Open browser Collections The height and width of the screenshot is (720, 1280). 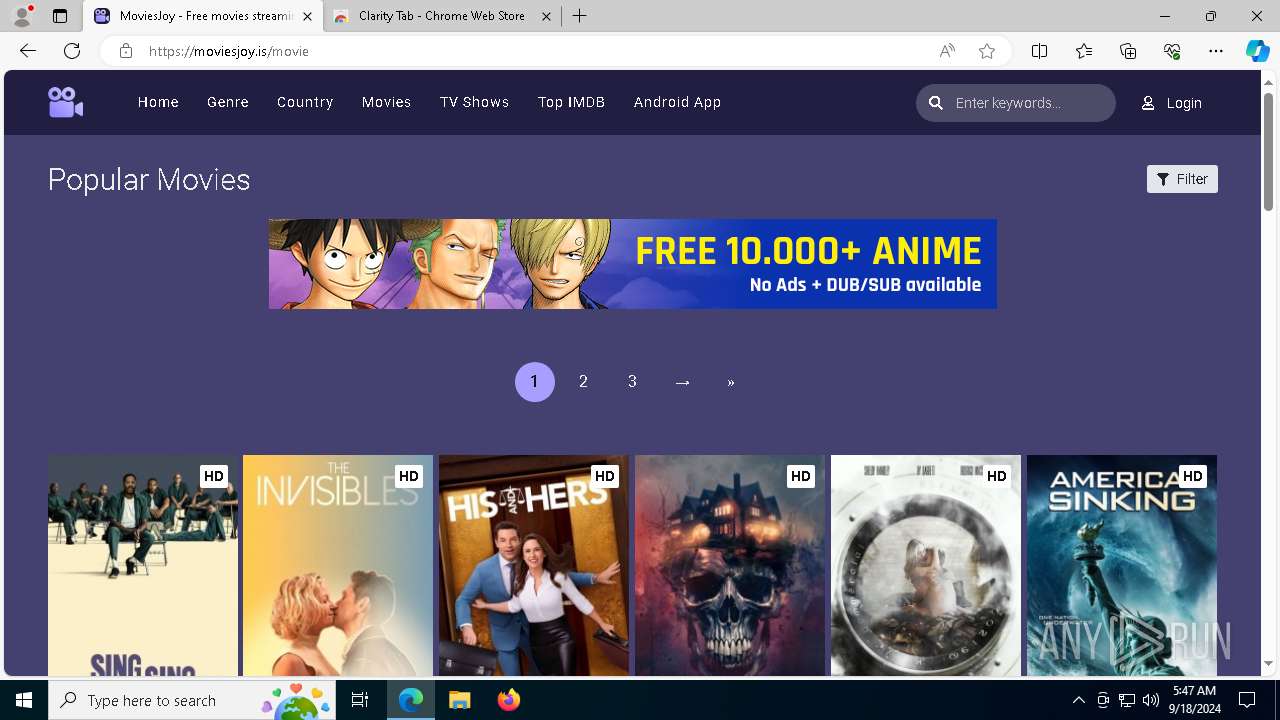[1128, 51]
